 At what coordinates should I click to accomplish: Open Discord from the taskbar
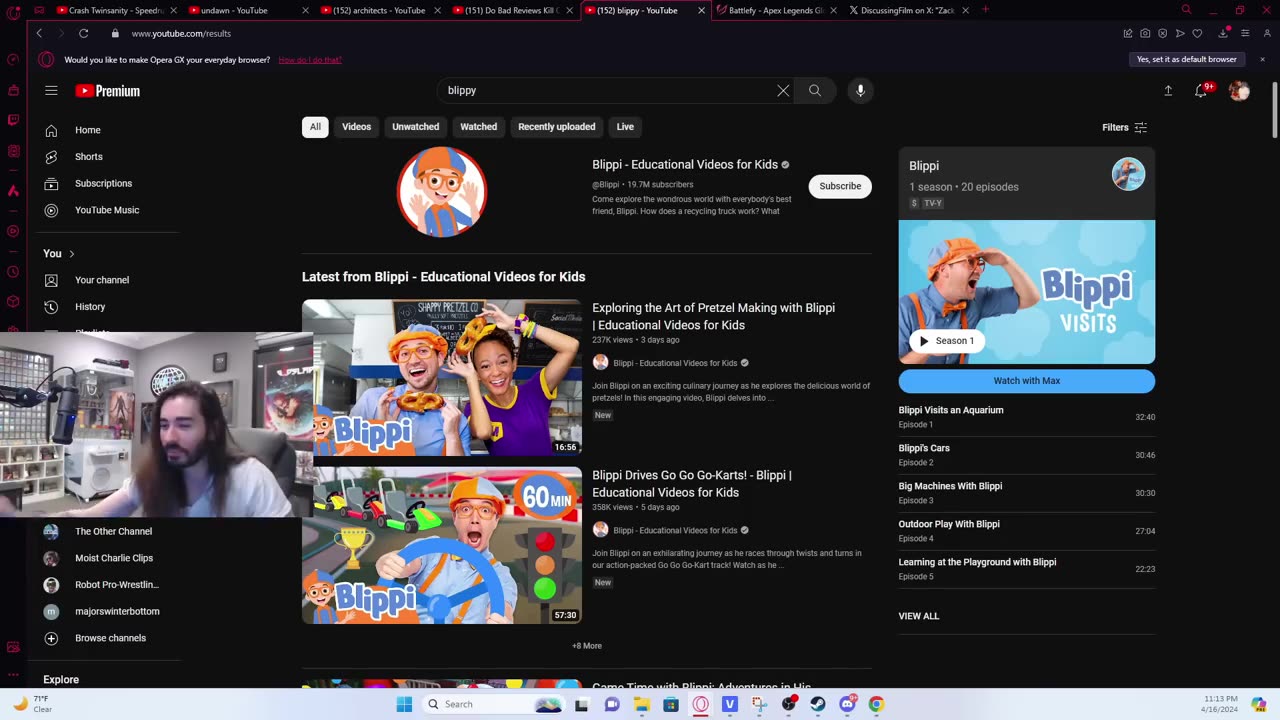(847, 704)
